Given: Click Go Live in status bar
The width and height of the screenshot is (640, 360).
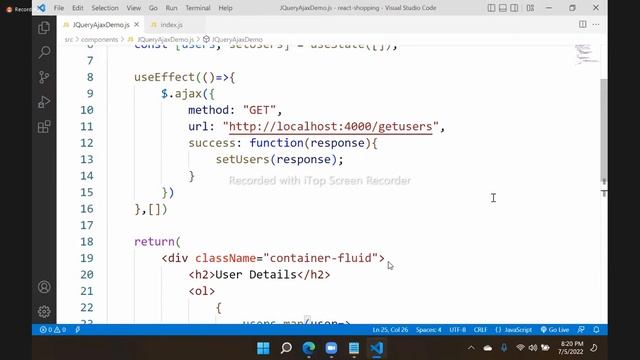Looking at the screenshot, I should (555, 330).
